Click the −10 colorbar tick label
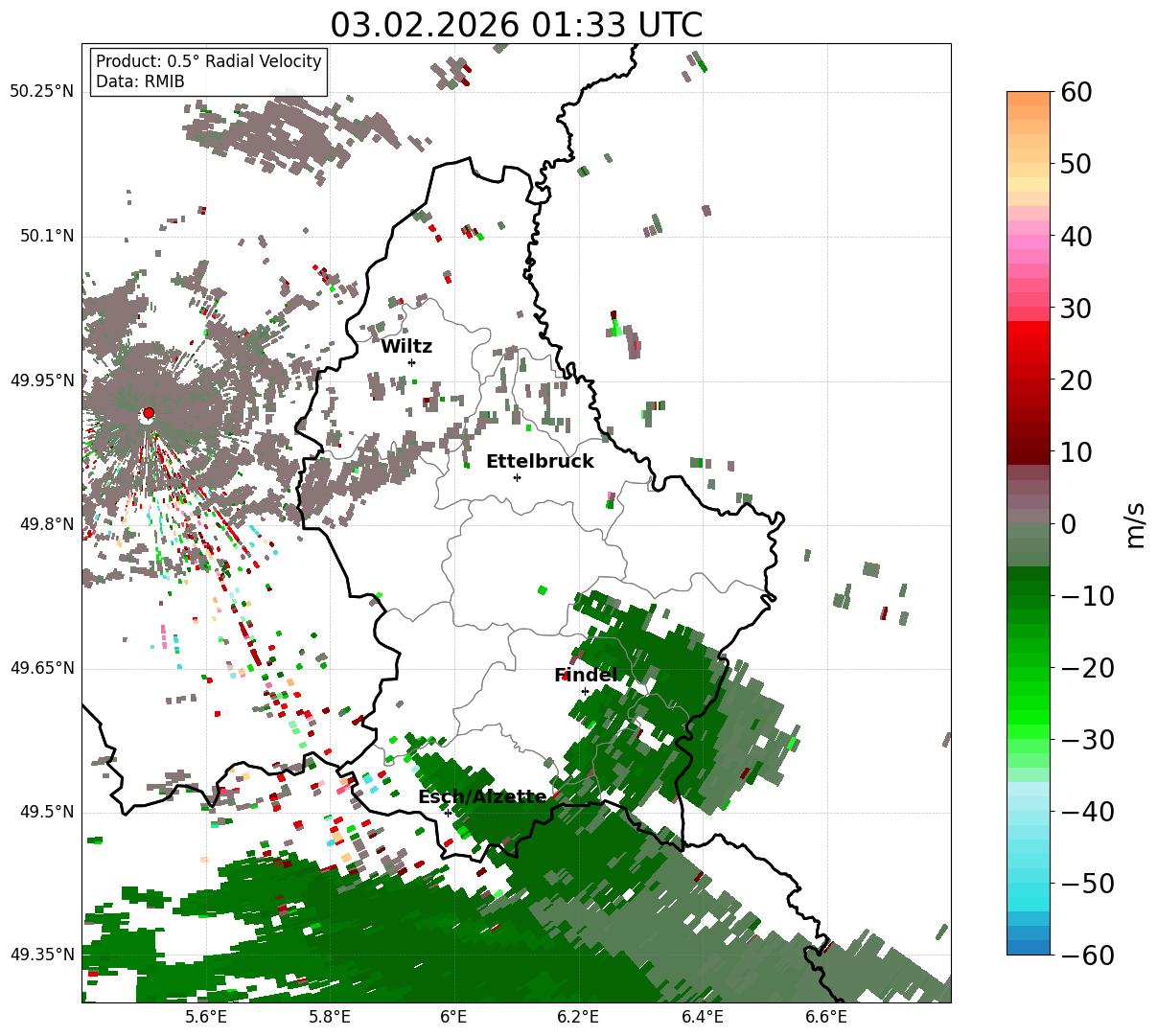Image resolution: width=1157 pixels, height=1036 pixels. [x=1087, y=596]
